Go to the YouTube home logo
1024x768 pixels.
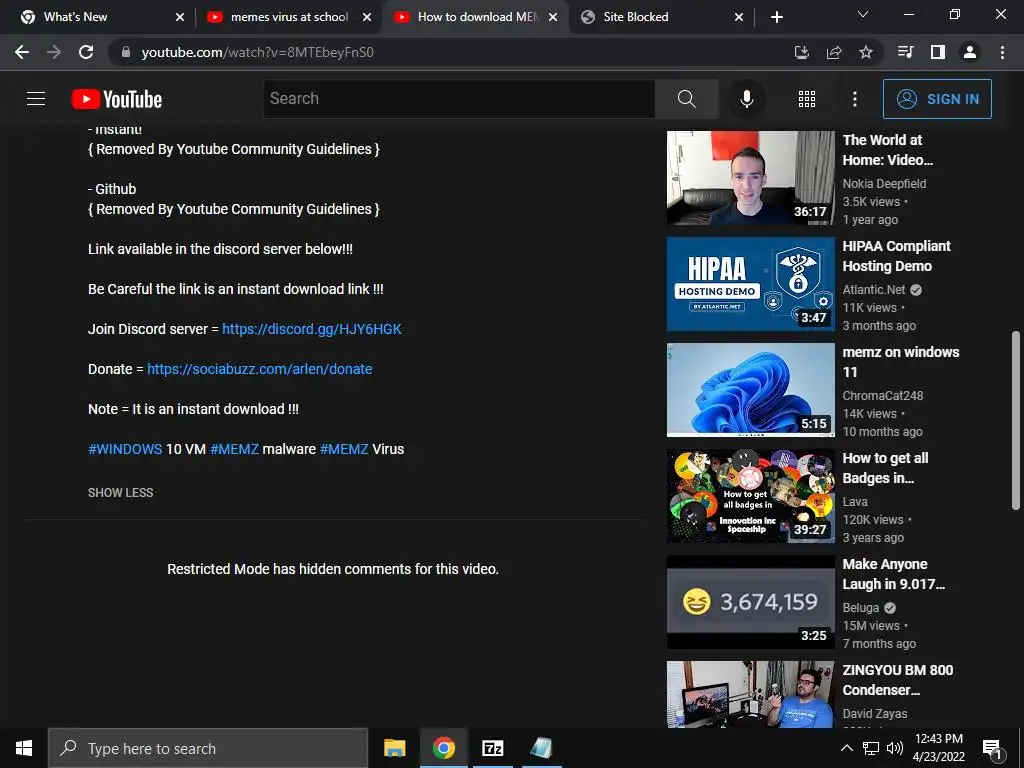coord(117,99)
